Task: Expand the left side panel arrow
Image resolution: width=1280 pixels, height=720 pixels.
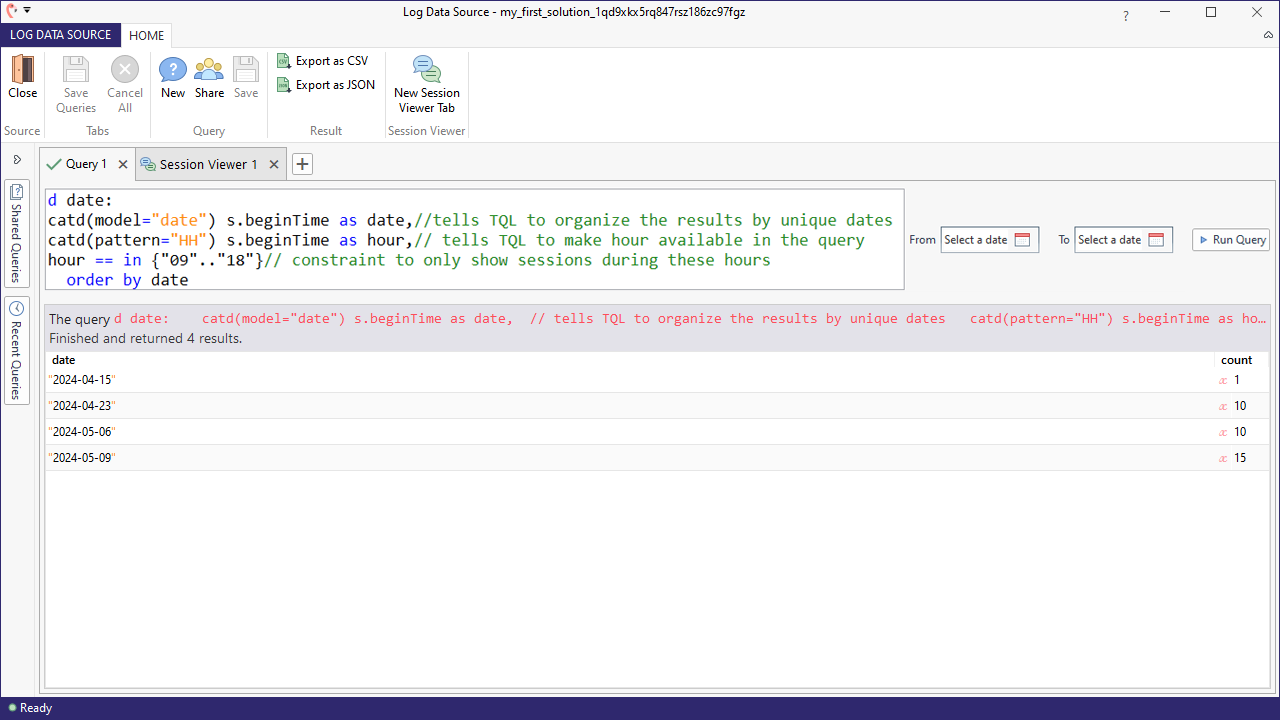Action: pos(17,160)
